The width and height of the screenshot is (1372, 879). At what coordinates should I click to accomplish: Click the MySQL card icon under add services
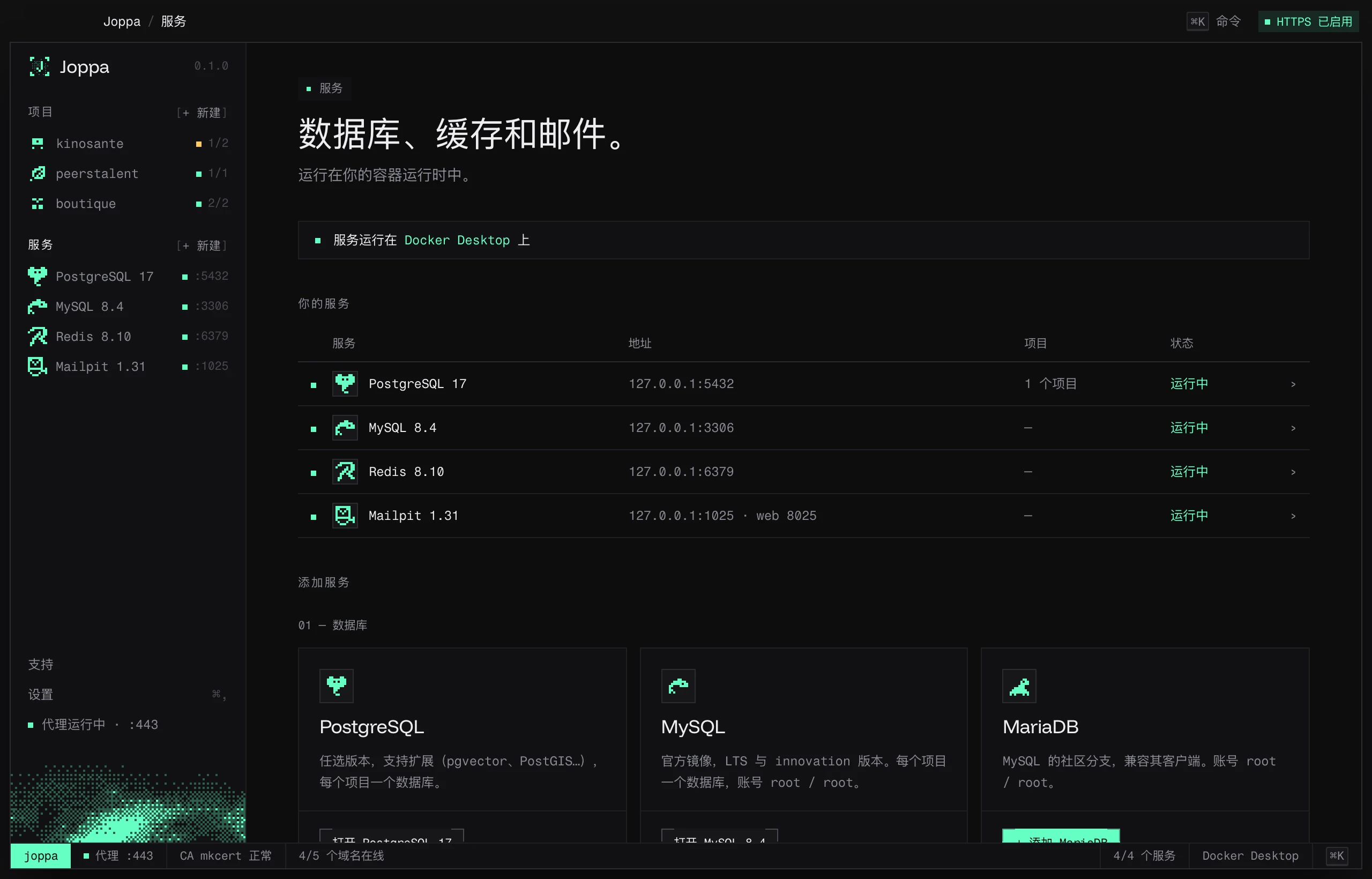point(678,686)
